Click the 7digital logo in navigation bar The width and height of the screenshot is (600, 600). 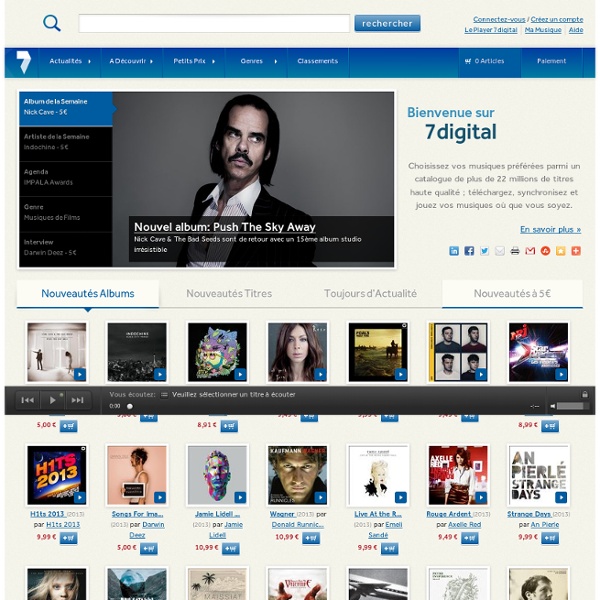click(x=23, y=62)
